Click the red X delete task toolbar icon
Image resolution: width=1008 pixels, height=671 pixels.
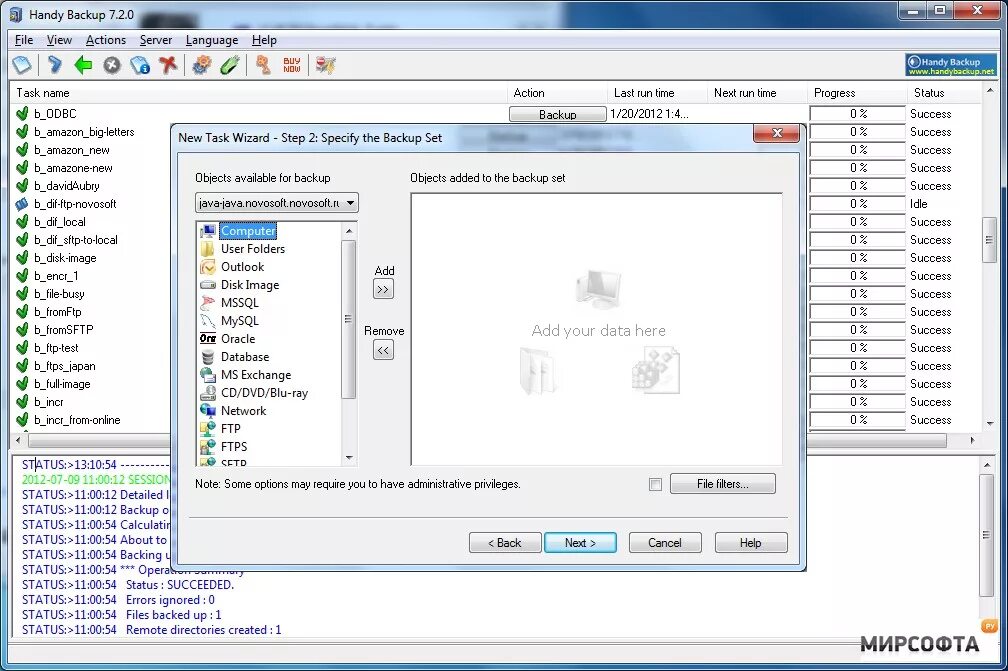[168, 65]
